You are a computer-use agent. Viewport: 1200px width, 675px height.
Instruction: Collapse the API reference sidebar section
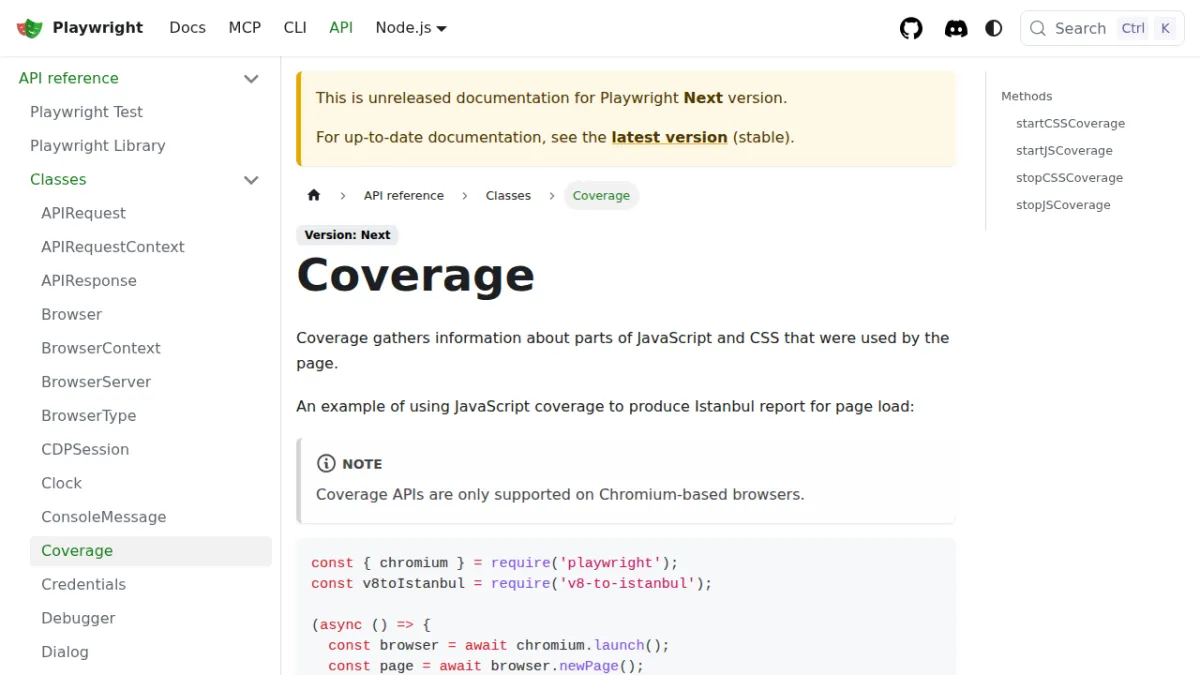(x=251, y=78)
